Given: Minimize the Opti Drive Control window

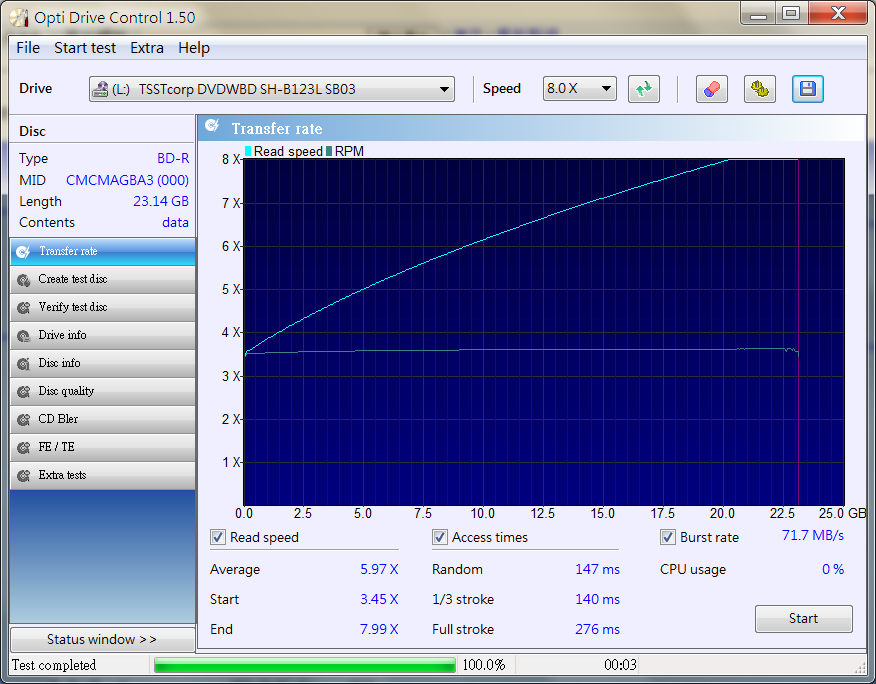Looking at the screenshot, I should (758, 13).
